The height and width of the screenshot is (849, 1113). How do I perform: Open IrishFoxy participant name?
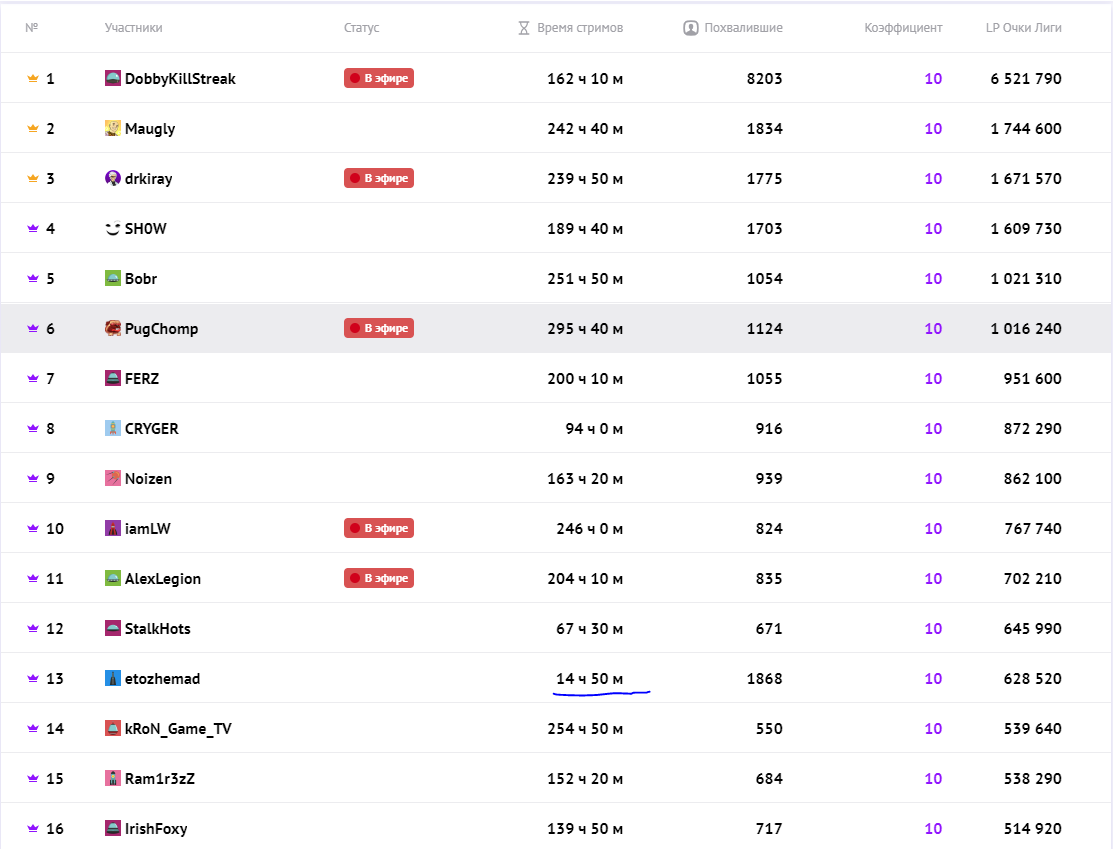click(156, 829)
